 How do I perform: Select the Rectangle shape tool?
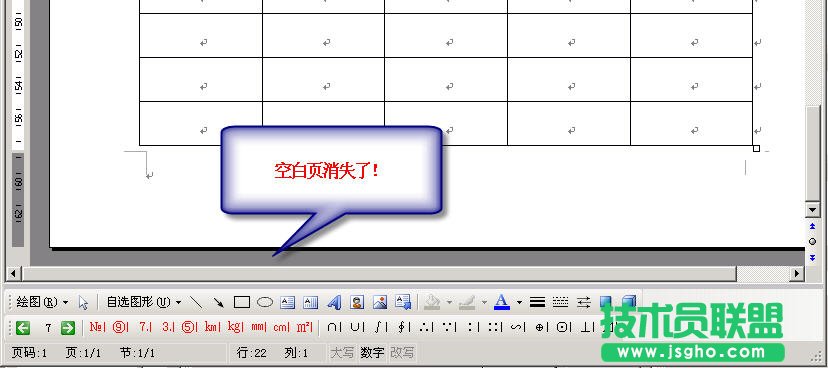(242, 303)
